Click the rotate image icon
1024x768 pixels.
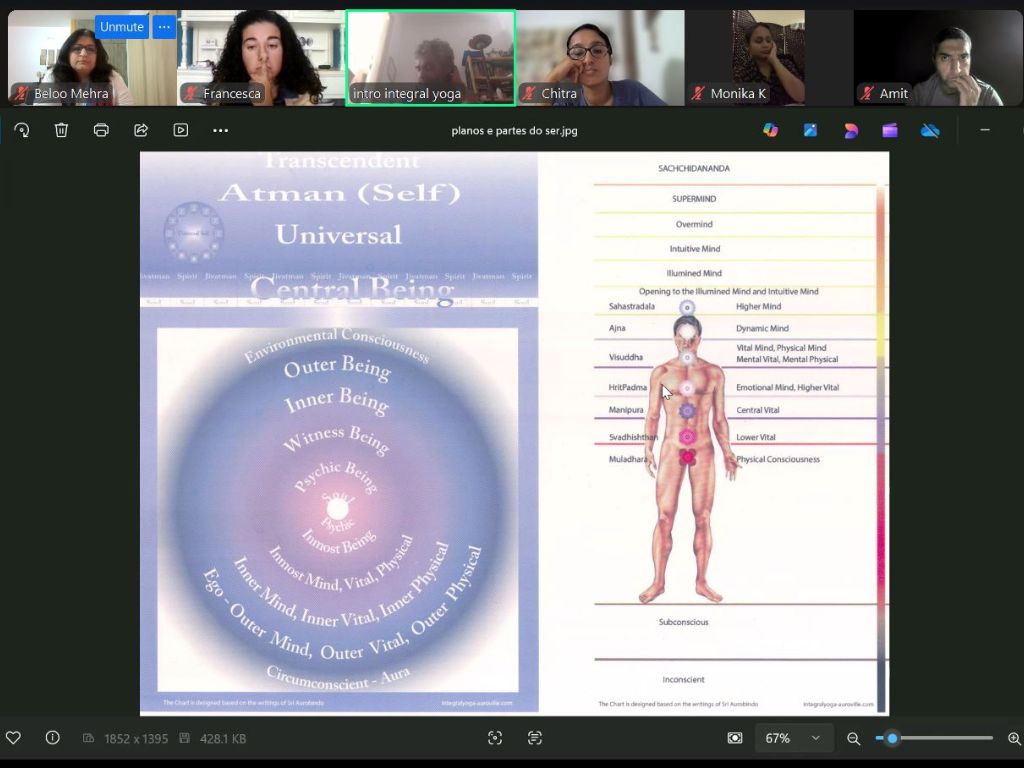(x=22, y=130)
